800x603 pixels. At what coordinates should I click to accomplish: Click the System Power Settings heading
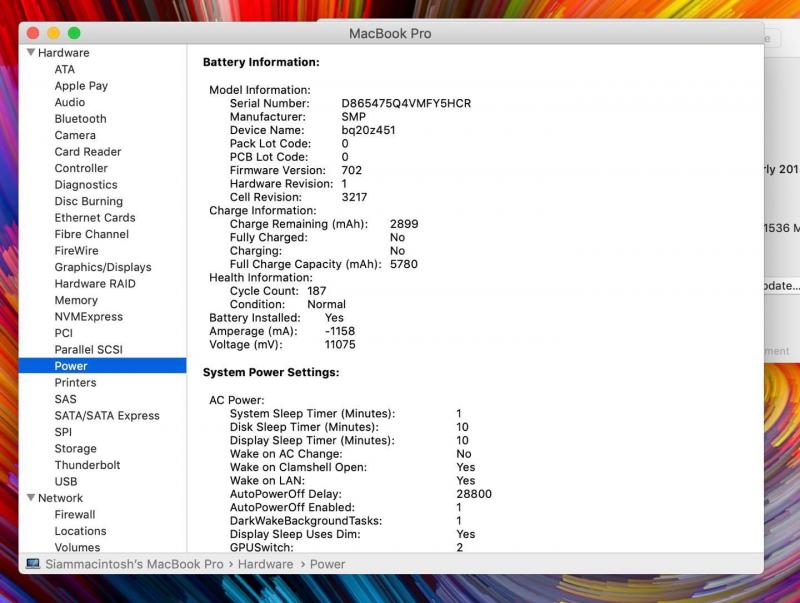point(271,372)
